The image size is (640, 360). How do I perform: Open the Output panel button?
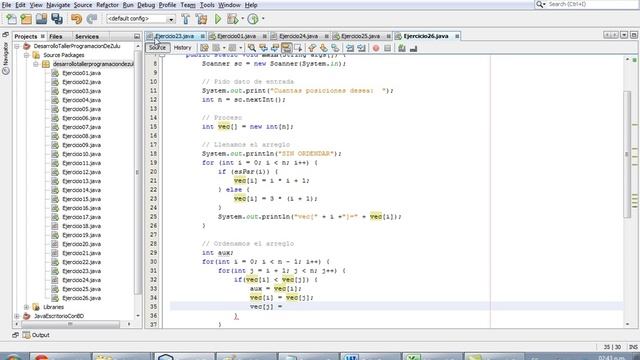point(36,335)
